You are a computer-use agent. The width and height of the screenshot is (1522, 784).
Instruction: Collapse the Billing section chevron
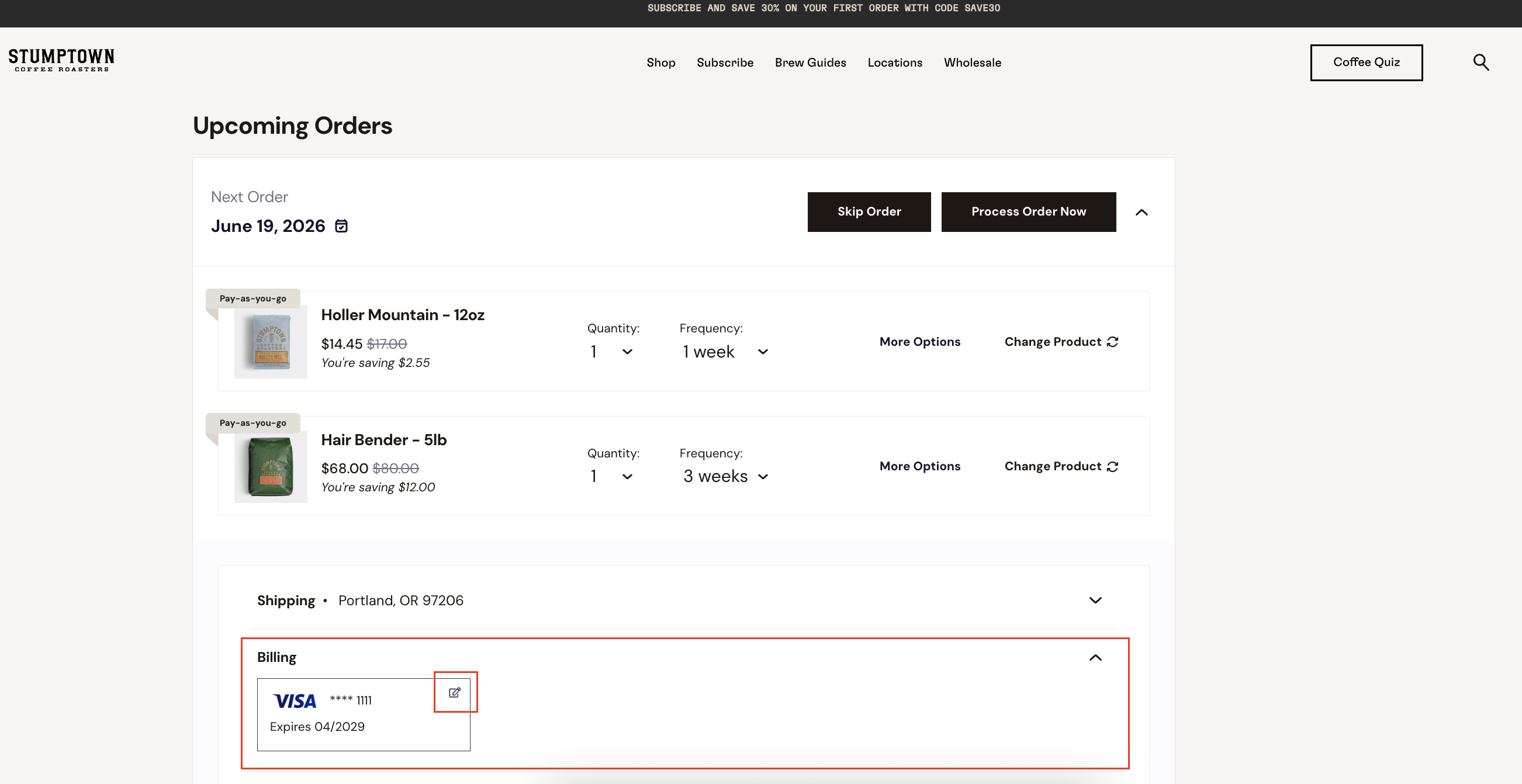pos(1095,658)
